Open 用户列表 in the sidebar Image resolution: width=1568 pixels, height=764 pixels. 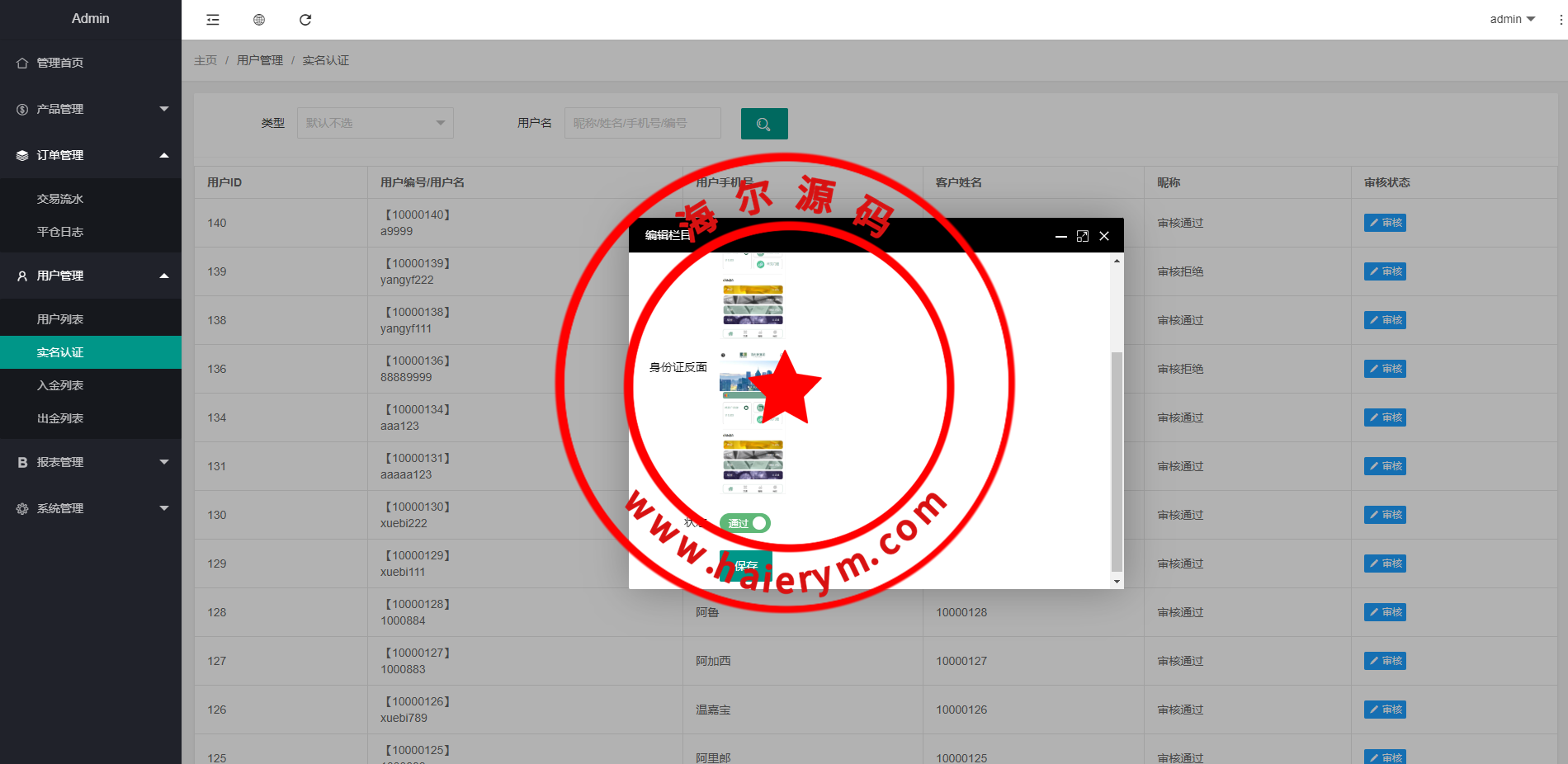[60, 319]
